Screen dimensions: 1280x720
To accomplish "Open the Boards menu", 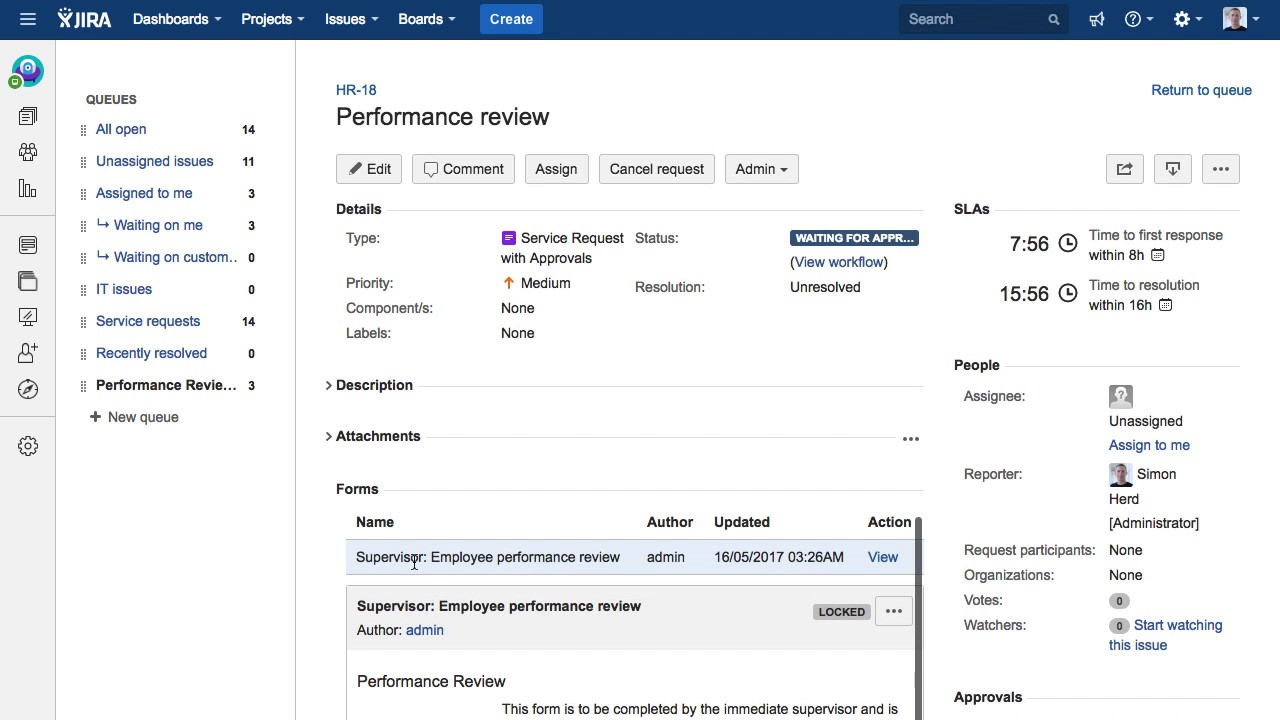I will pos(427,19).
